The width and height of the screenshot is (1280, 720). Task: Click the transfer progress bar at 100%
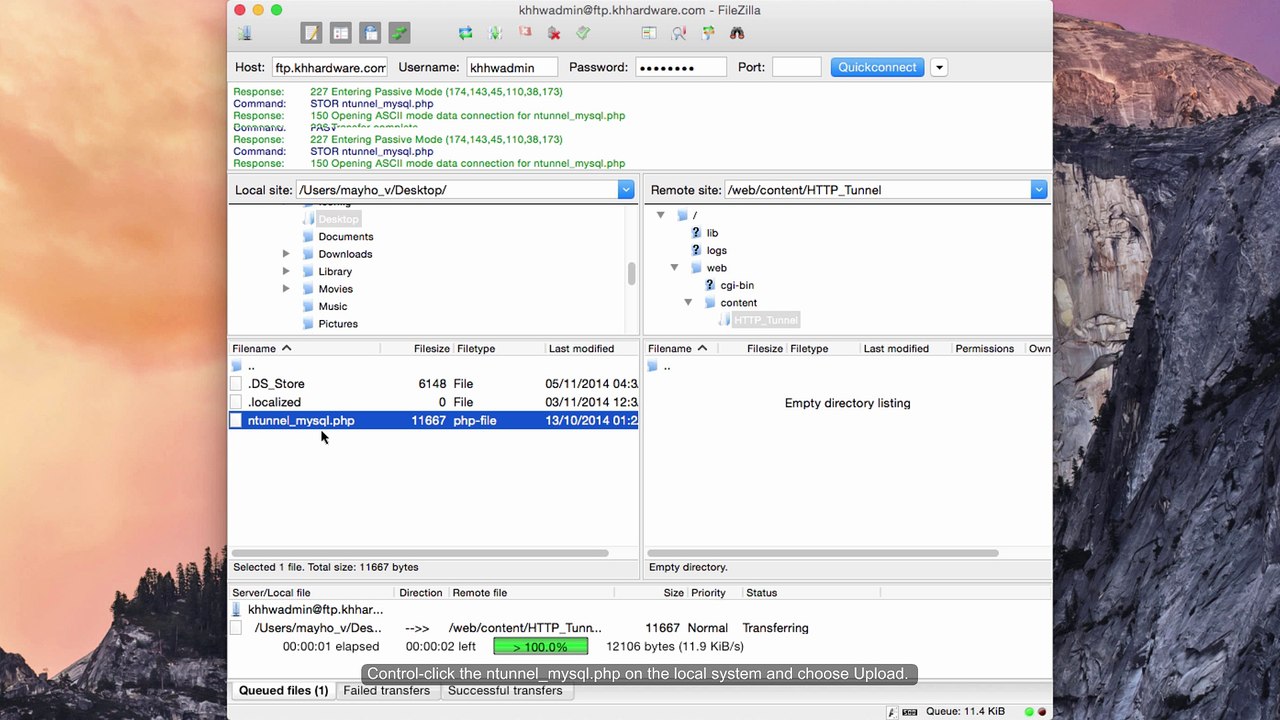(x=540, y=647)
